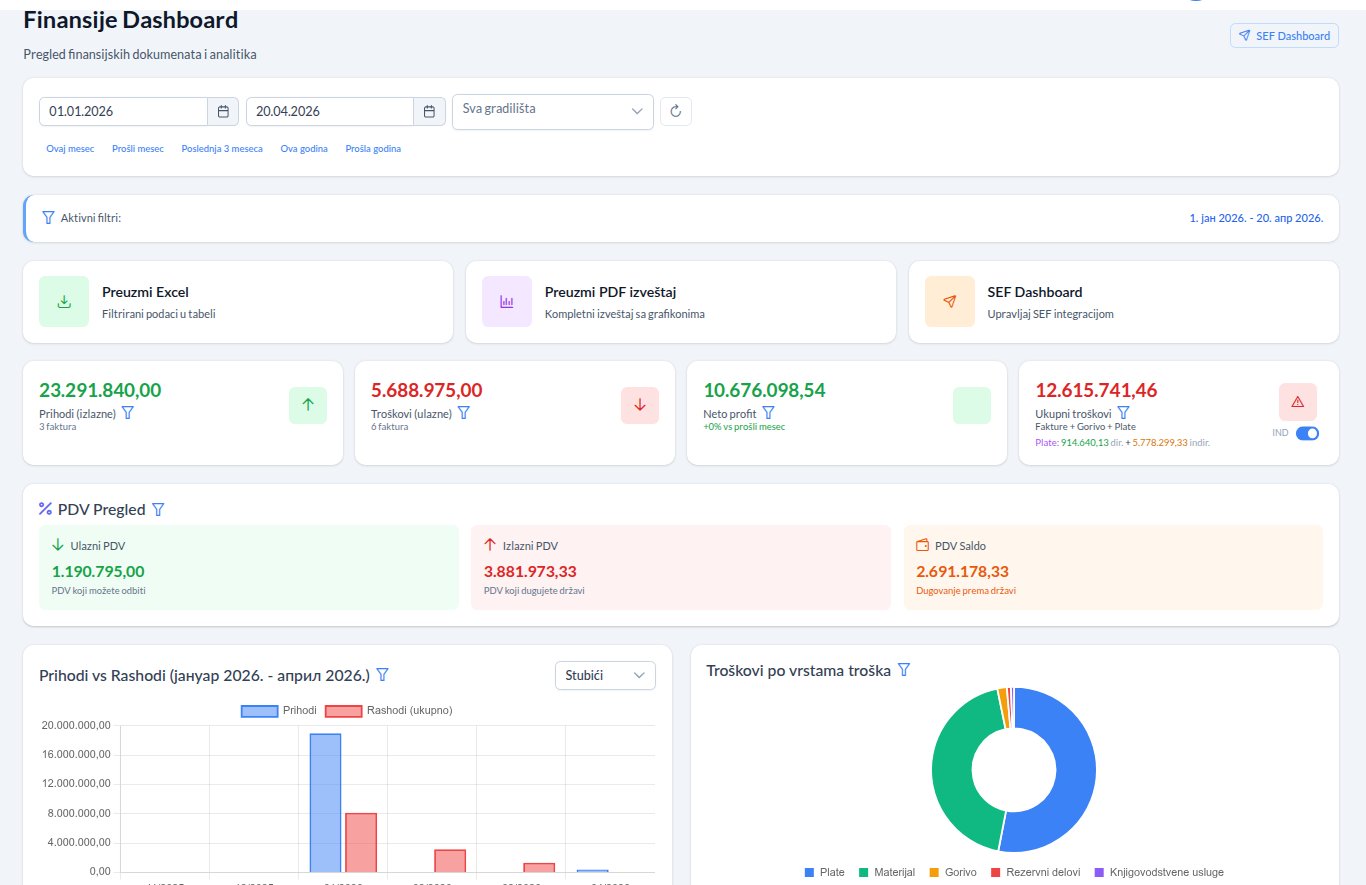Open the Stubići chart type dropdown
Screen dimensions: 1366x885
point(605,676)
